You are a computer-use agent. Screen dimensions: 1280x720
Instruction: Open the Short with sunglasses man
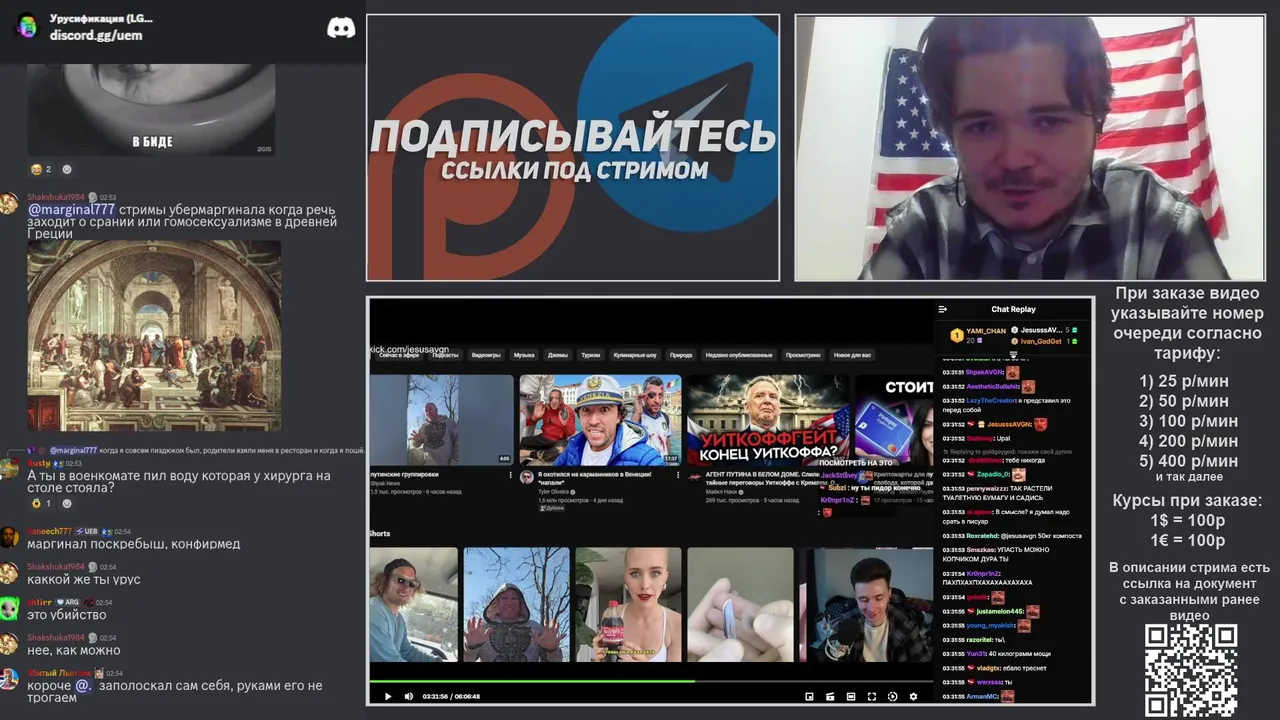413,604
